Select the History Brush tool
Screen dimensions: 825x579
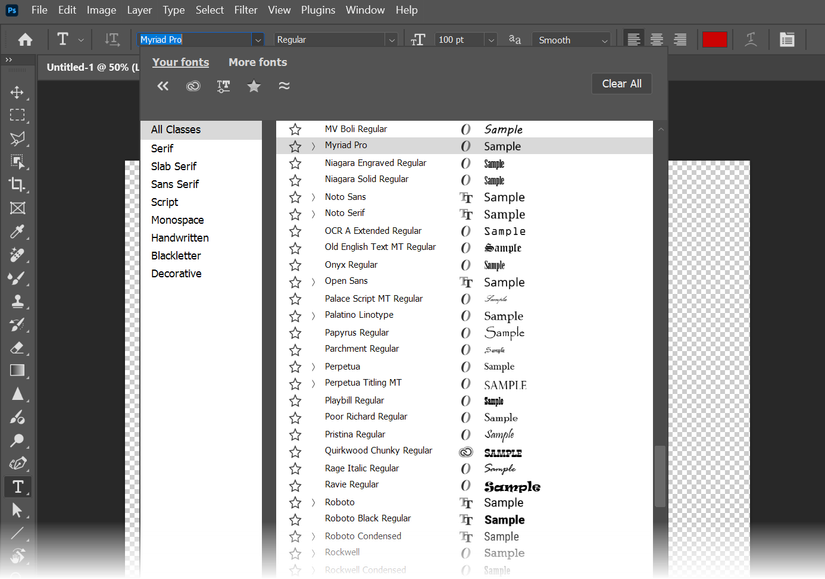[17, 324]
